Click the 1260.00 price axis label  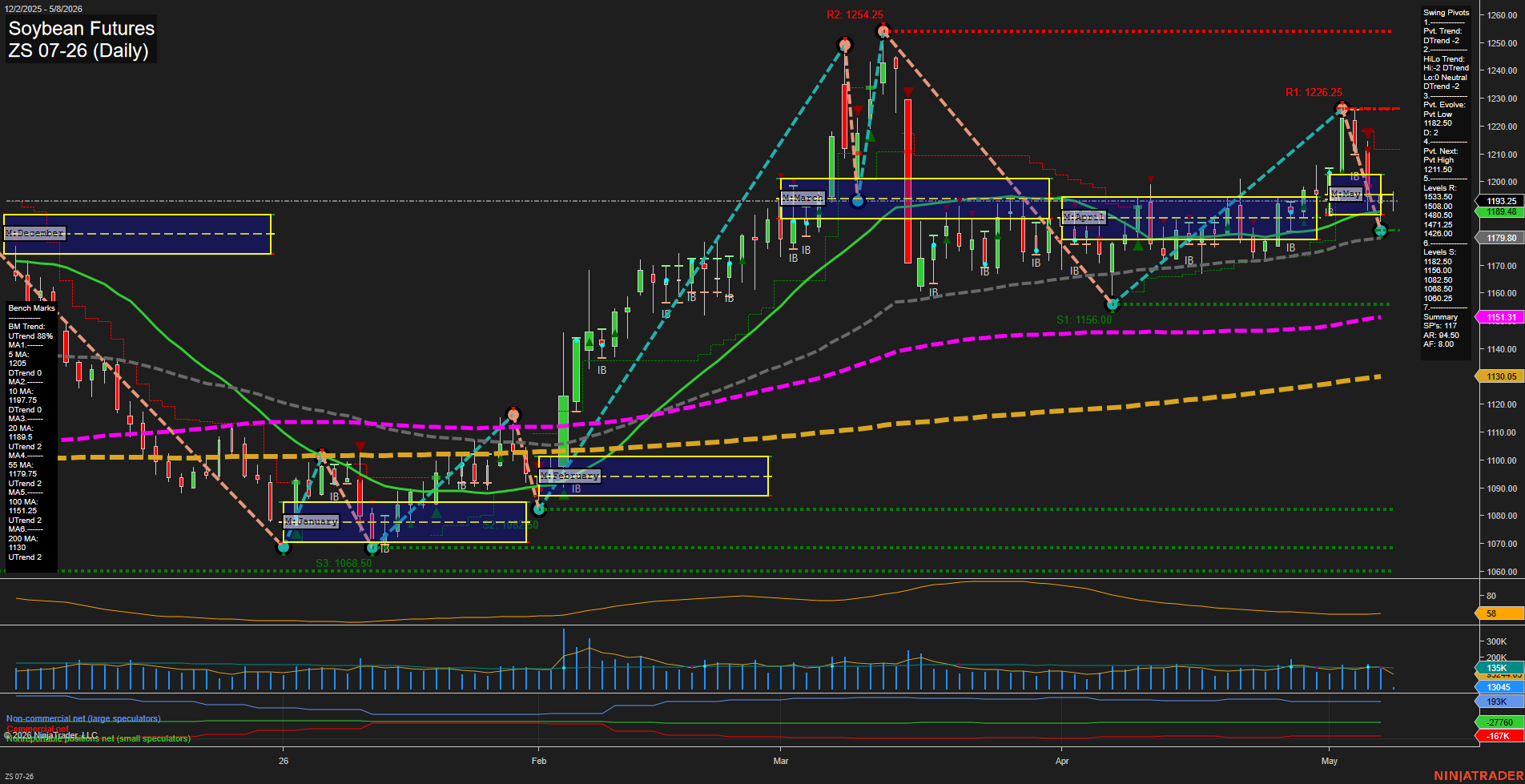tap(1502, 15)
